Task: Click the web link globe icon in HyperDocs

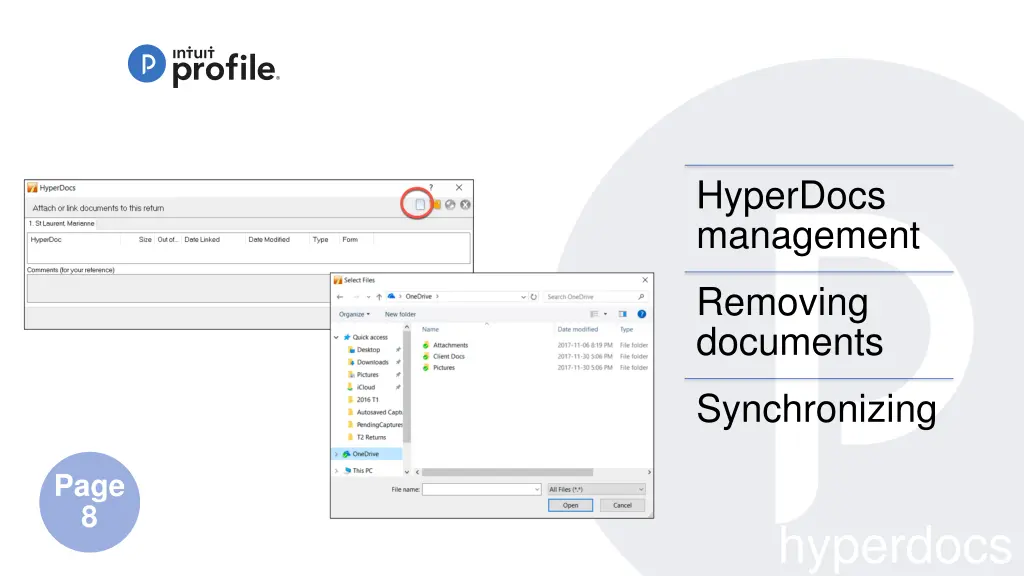Action: [450, 204]
